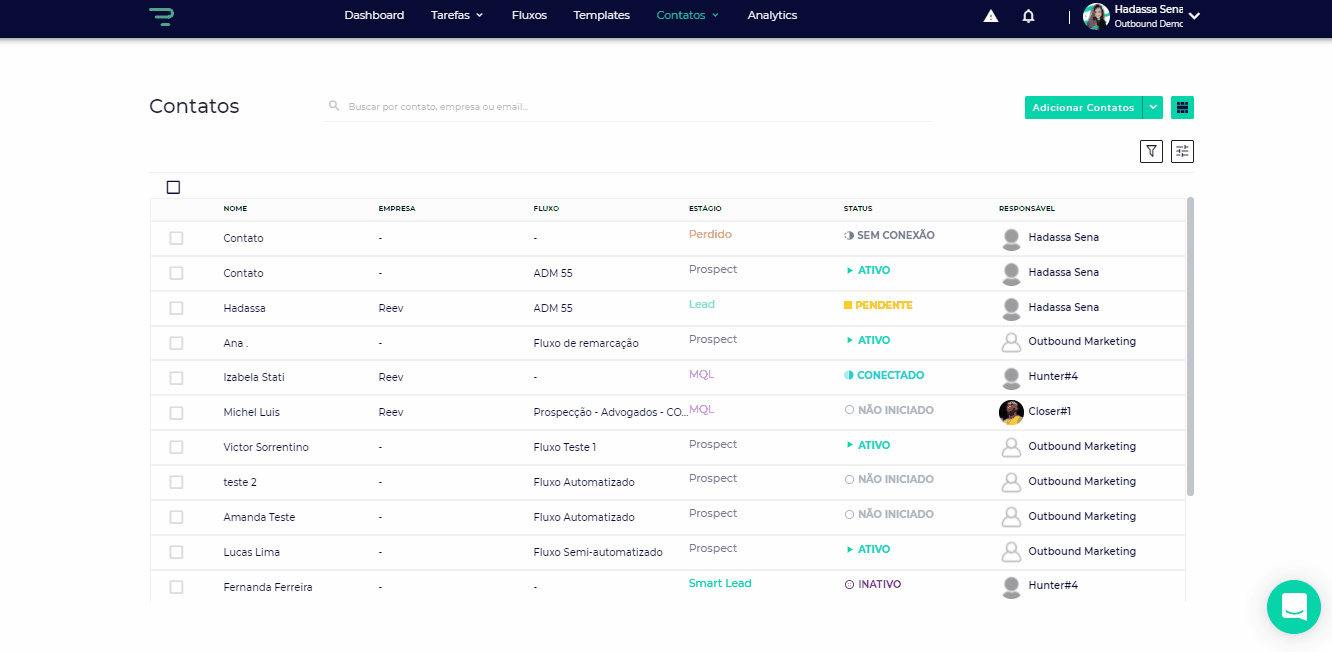The width and height of the screenshot is (1332, 652).
Task: Switch to grid view with the grid icon
Action: point(1182,107)
